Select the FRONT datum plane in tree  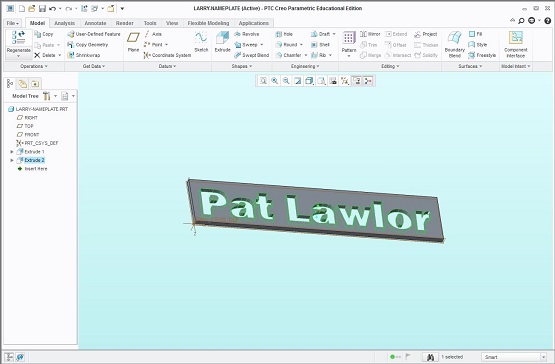[28, 135]
